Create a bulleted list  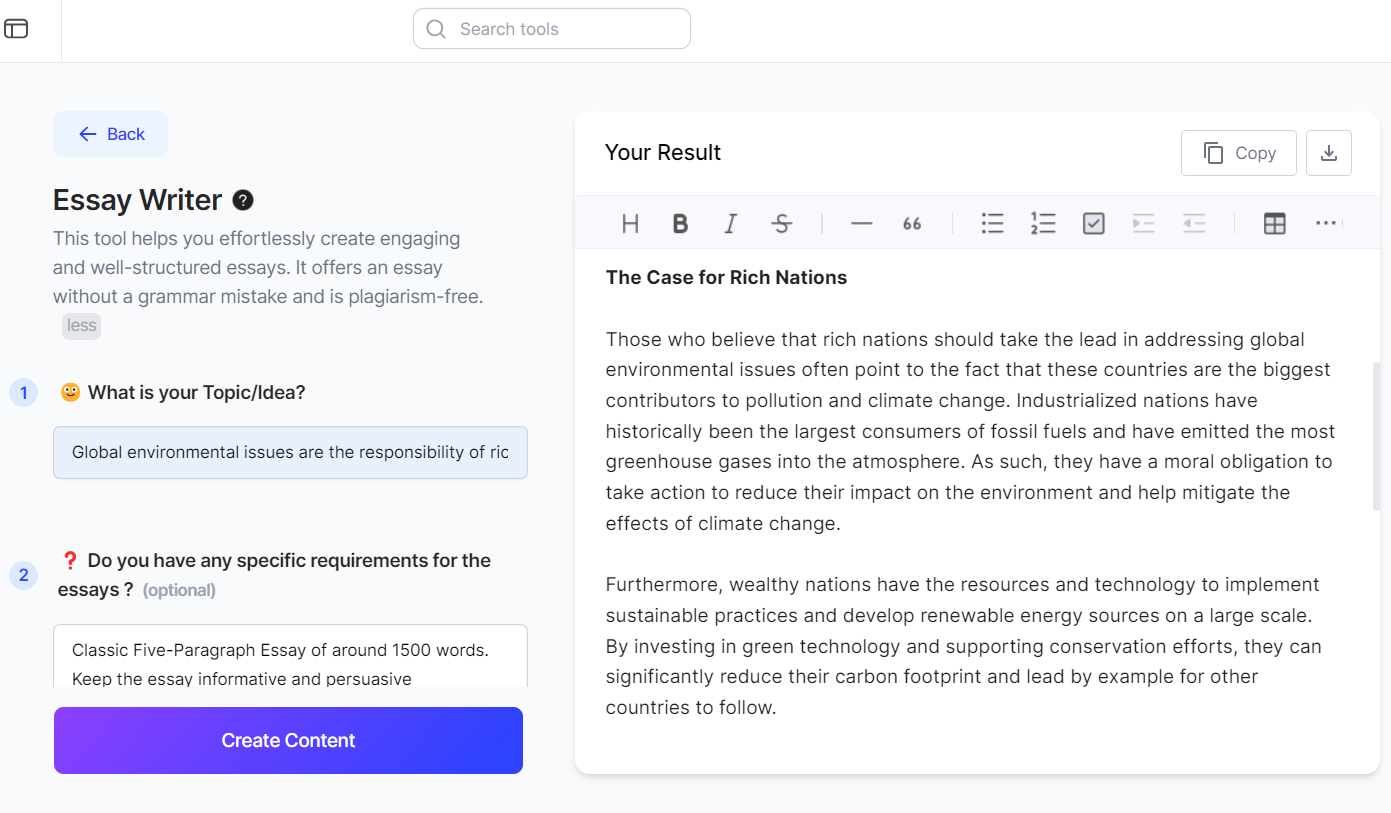pos(992,224)
